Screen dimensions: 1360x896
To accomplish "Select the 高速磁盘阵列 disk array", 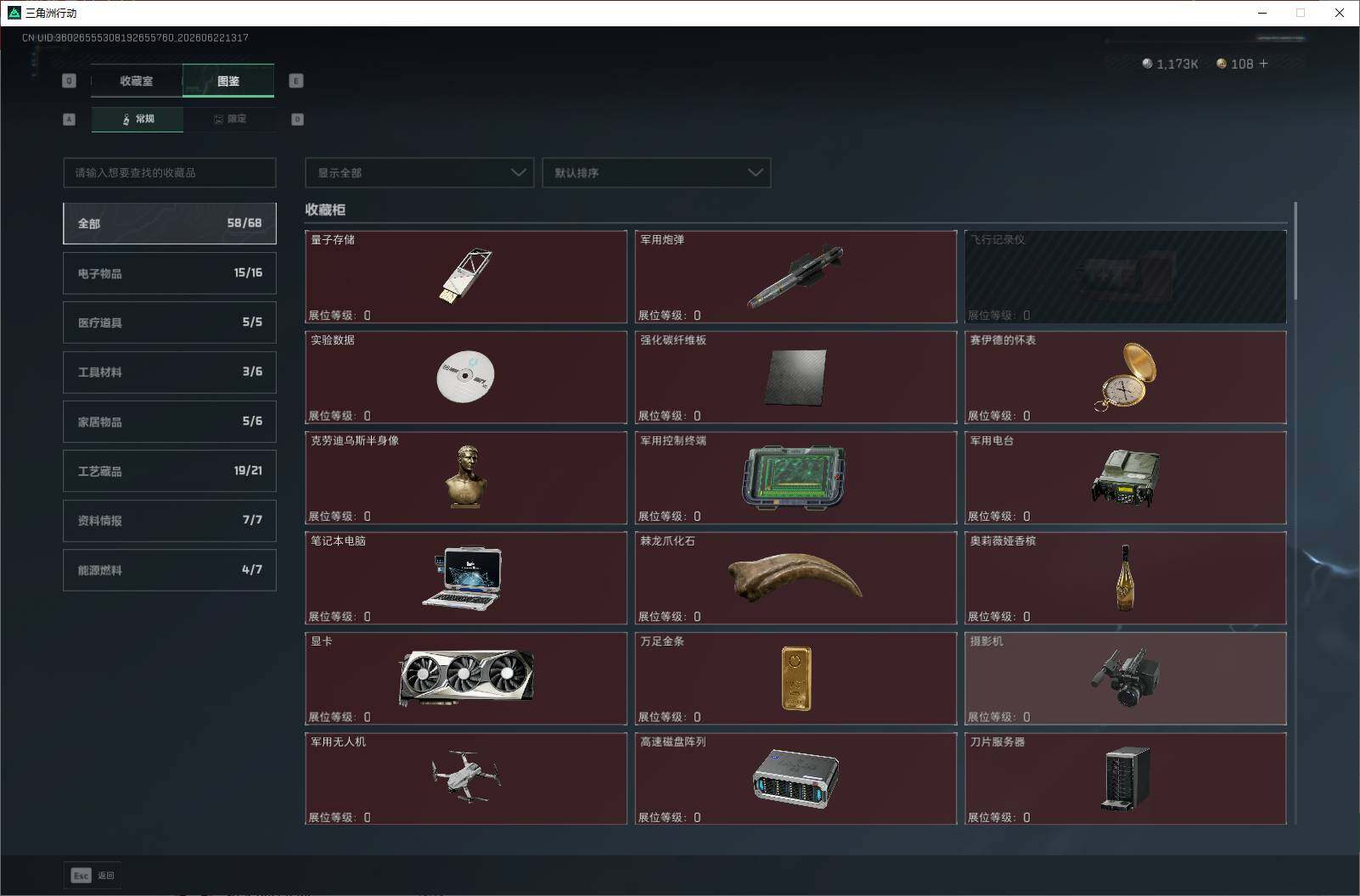I will [795, 778].
